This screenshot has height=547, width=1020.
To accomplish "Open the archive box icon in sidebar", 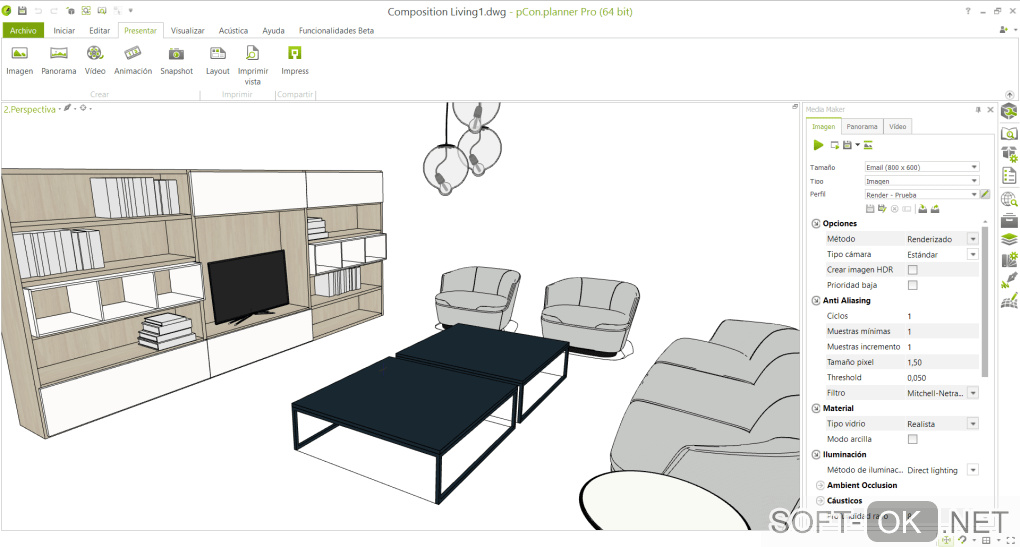I will 1009,220.
